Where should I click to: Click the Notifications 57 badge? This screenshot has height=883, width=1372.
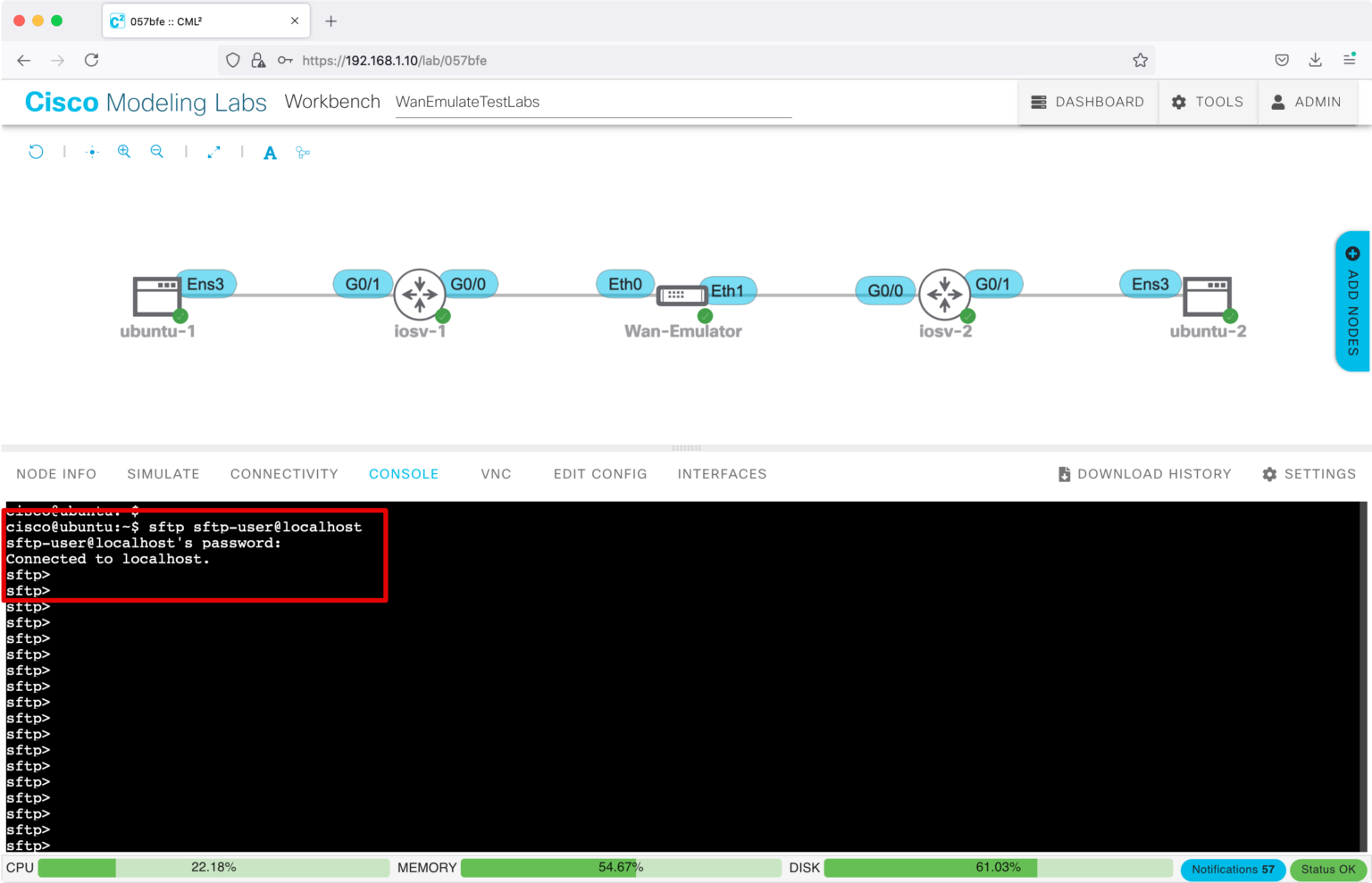(1233, 870)
